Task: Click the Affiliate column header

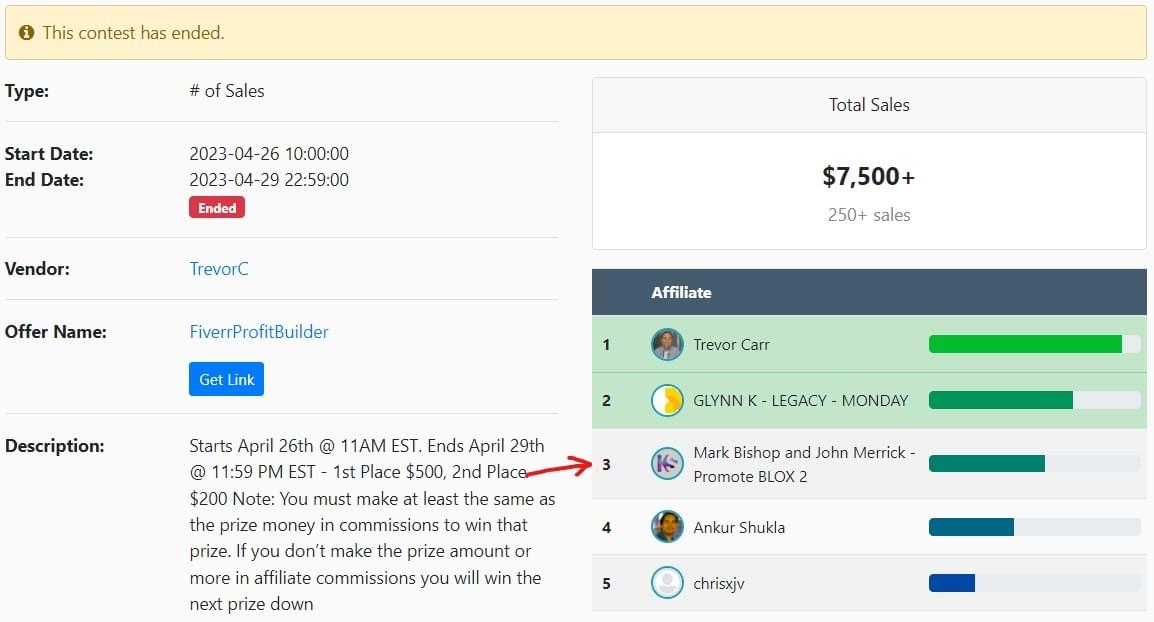Action: (x=681, y=293)
